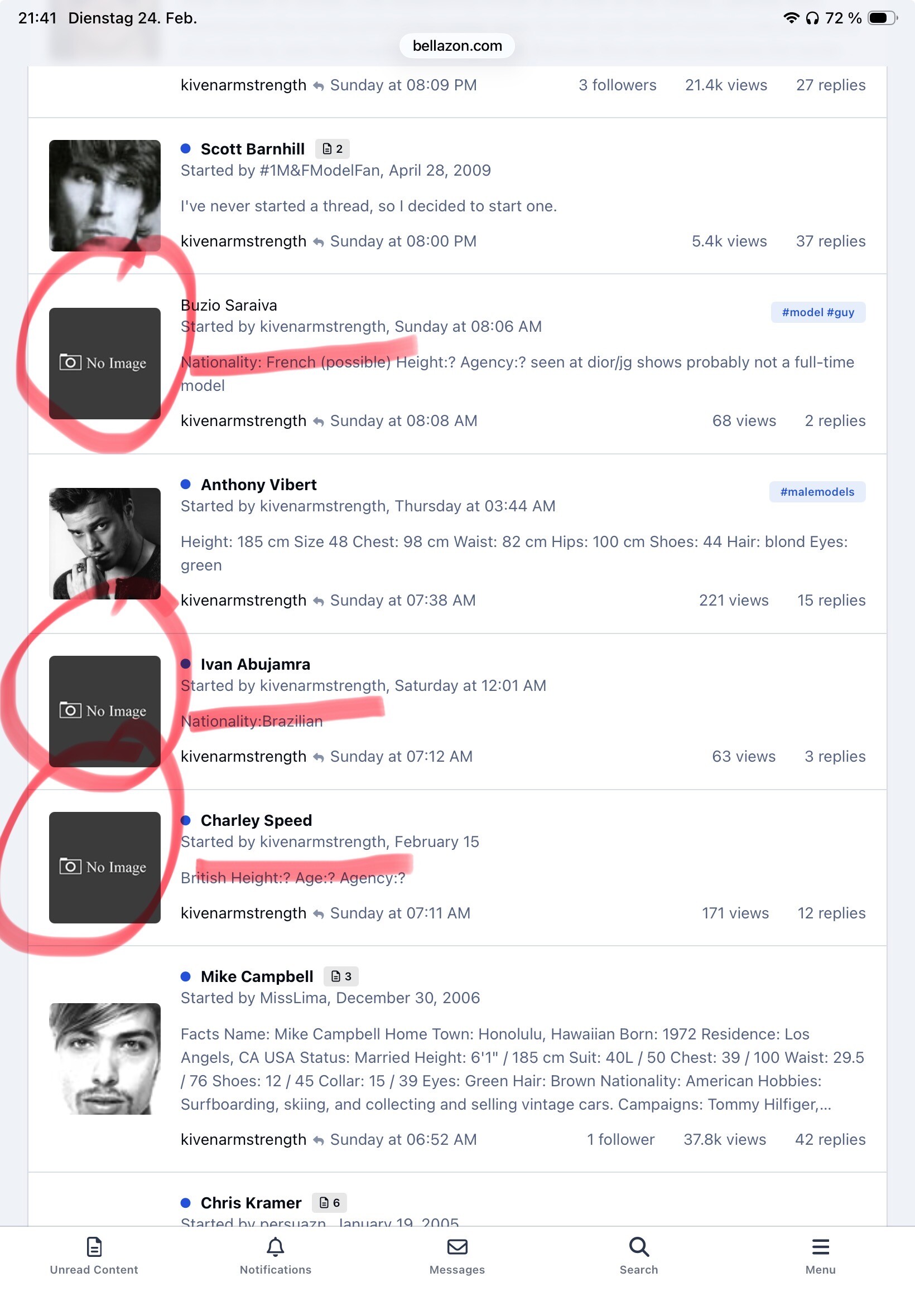Open the Unread Content tab
The width and height of the screenshot is (915, 1316).
pos(94,1256)
